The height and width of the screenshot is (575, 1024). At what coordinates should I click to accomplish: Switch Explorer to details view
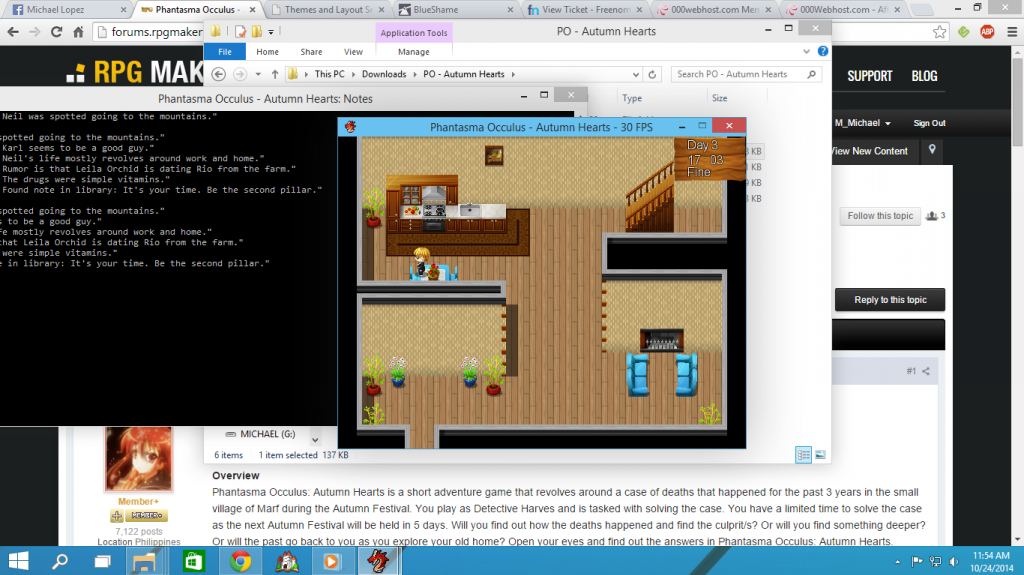coord(803,455)
